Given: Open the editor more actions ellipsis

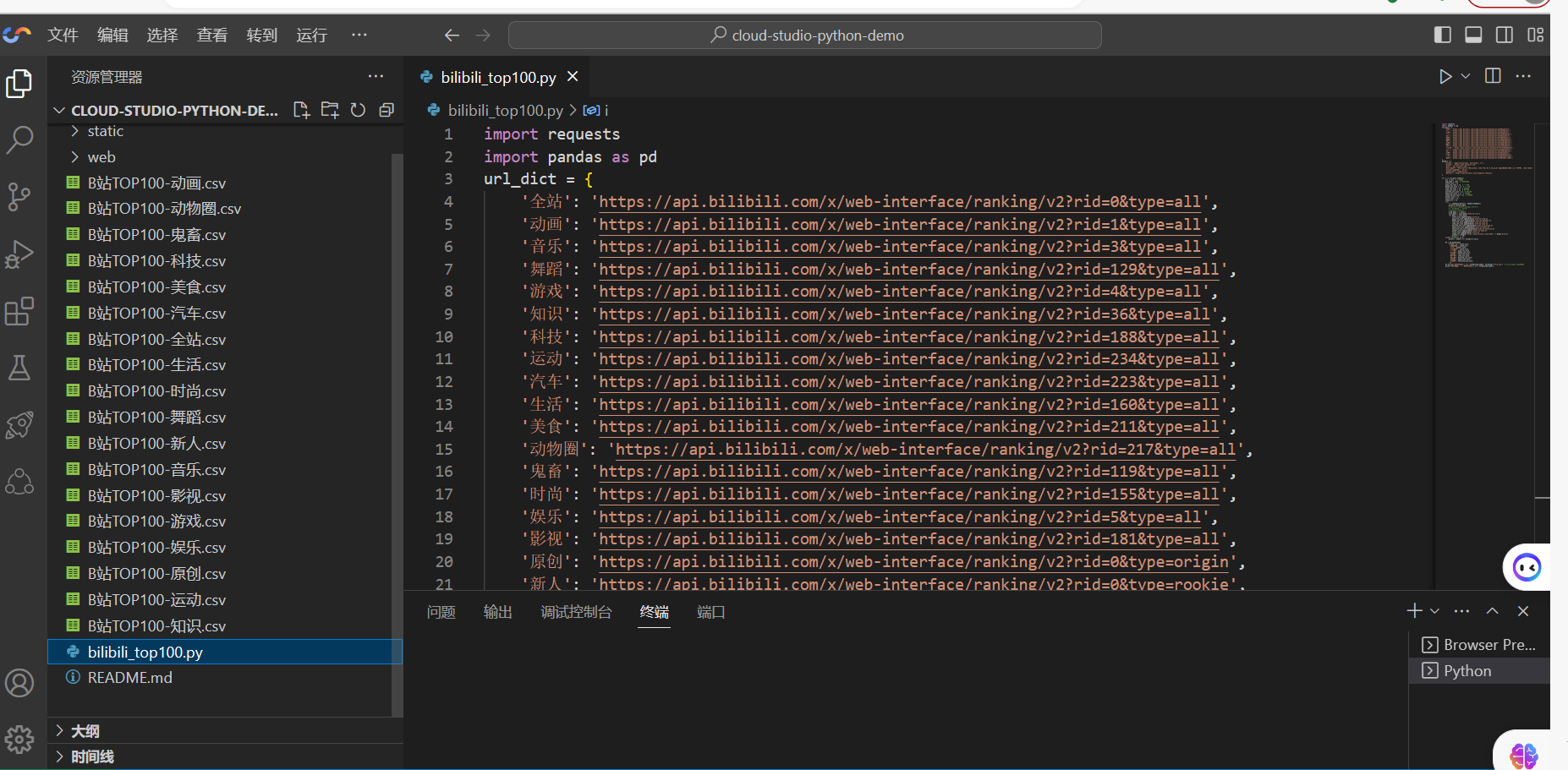Looking at the screenshot, I should [1523, 76].
